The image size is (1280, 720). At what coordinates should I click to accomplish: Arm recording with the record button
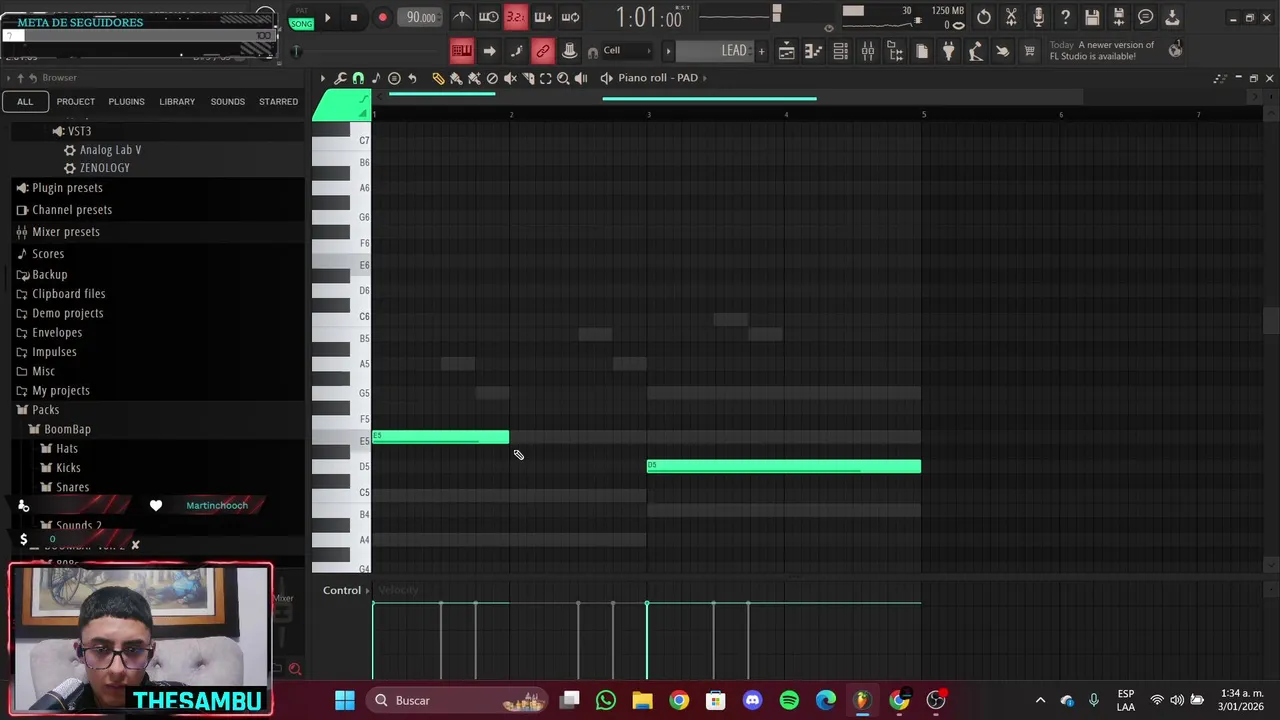point(382,17)
